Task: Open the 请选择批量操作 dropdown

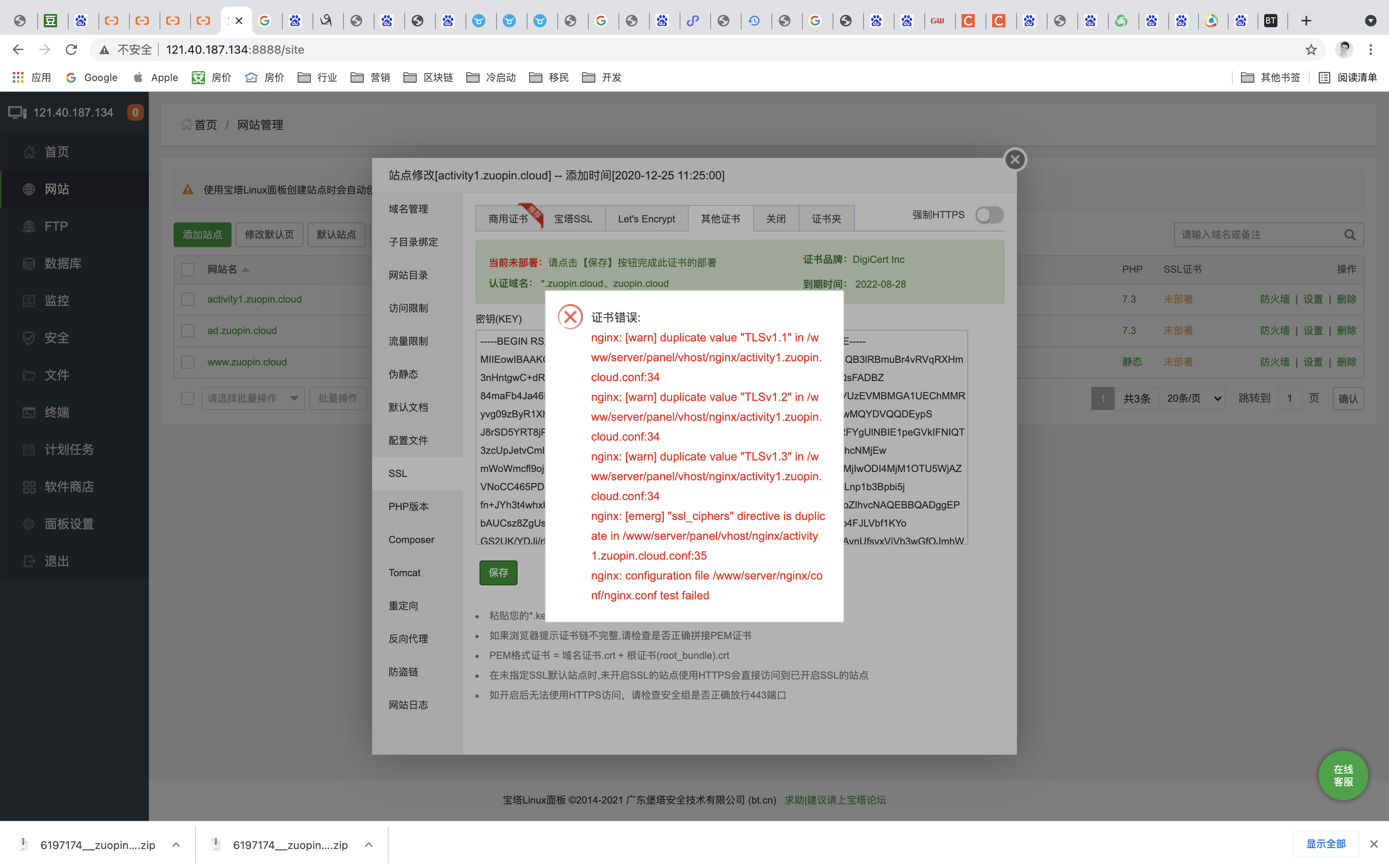Action: point(253,398)
